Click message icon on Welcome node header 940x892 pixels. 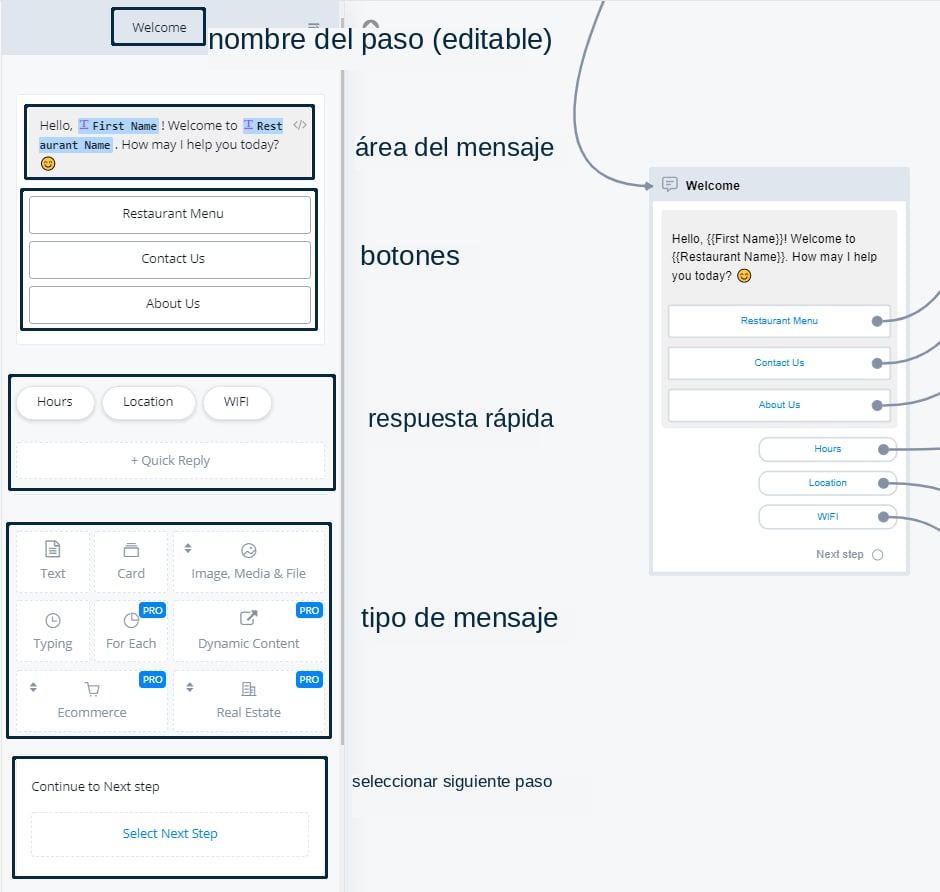click(x=670, y=184)
